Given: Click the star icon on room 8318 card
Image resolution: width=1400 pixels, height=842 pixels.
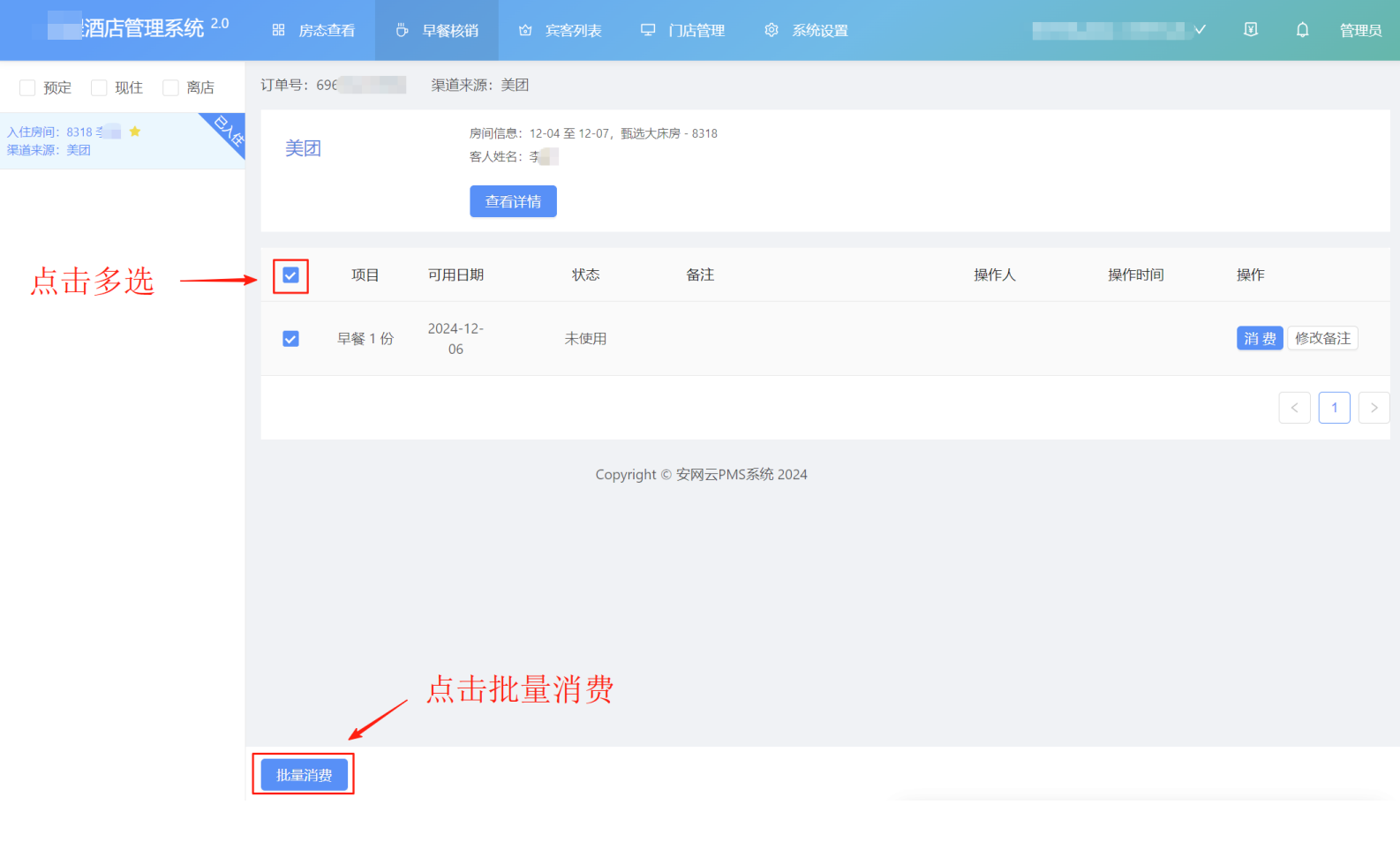Looking at the screenshot, I should point(135,132).
